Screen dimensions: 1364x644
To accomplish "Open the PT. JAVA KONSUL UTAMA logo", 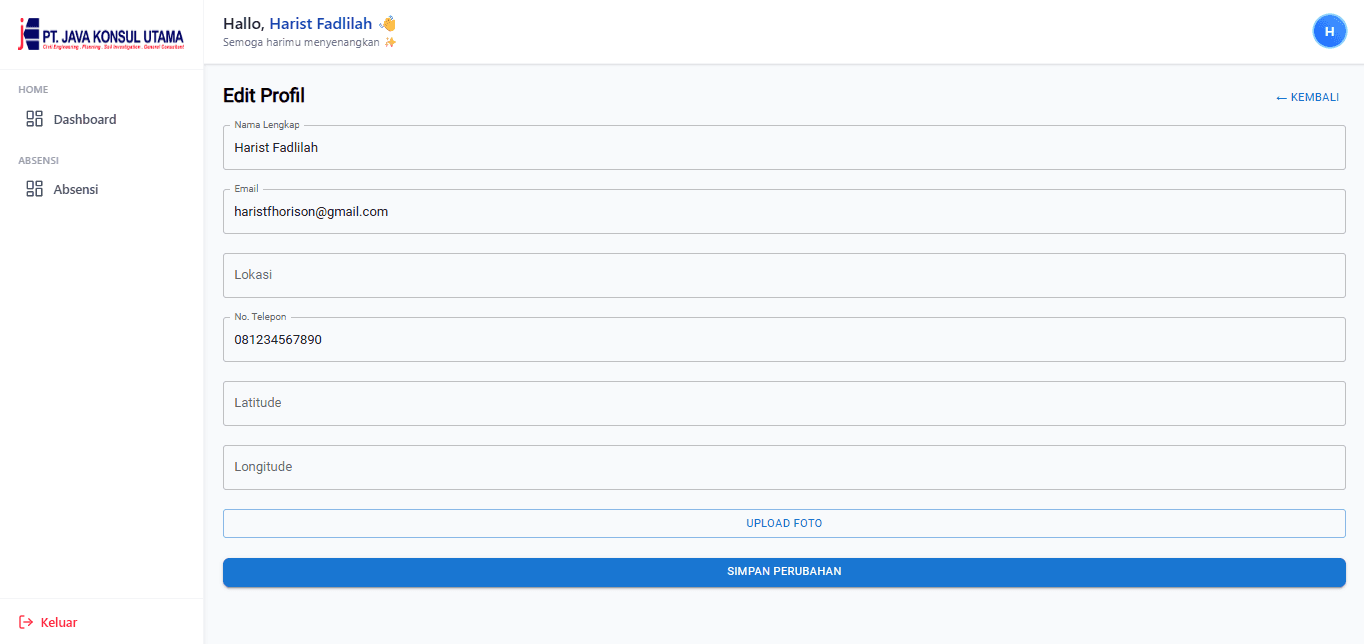I will [x=100, y=33].
